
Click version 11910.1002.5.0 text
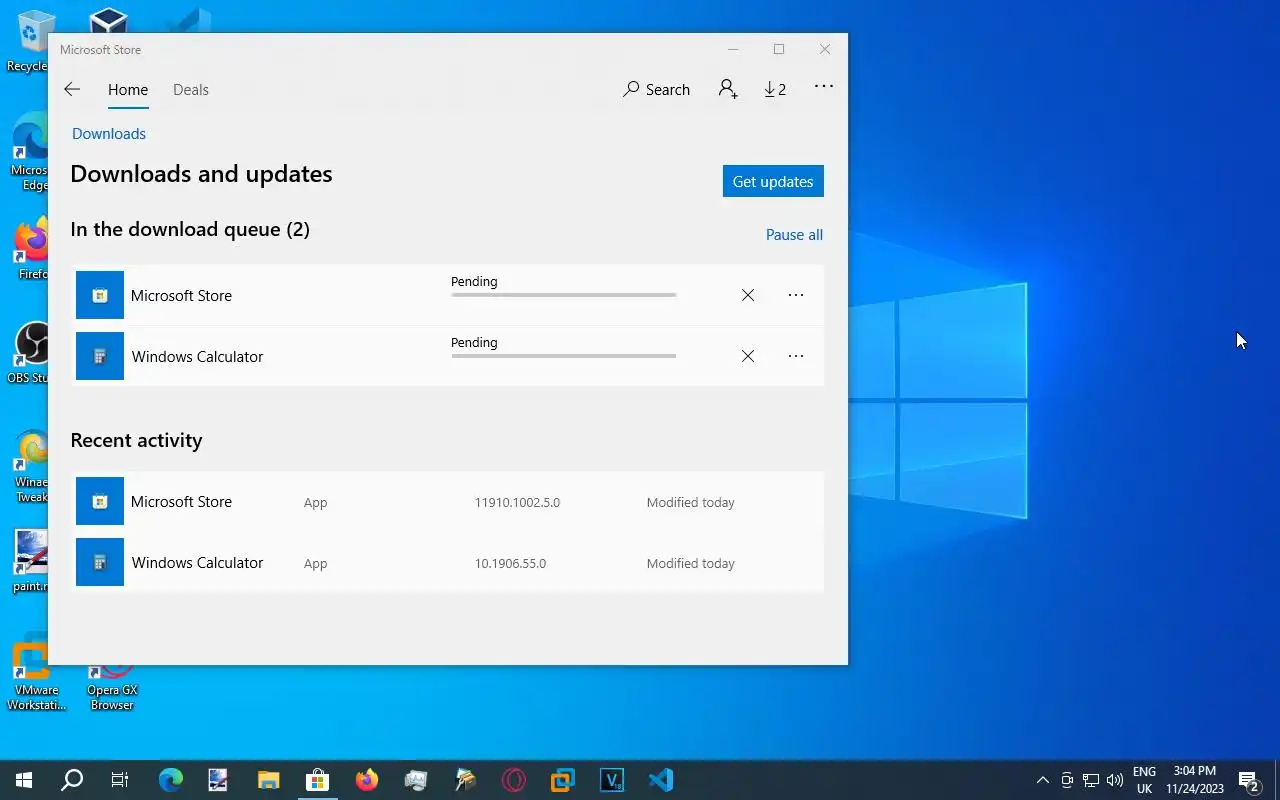(x=517, y=503)
